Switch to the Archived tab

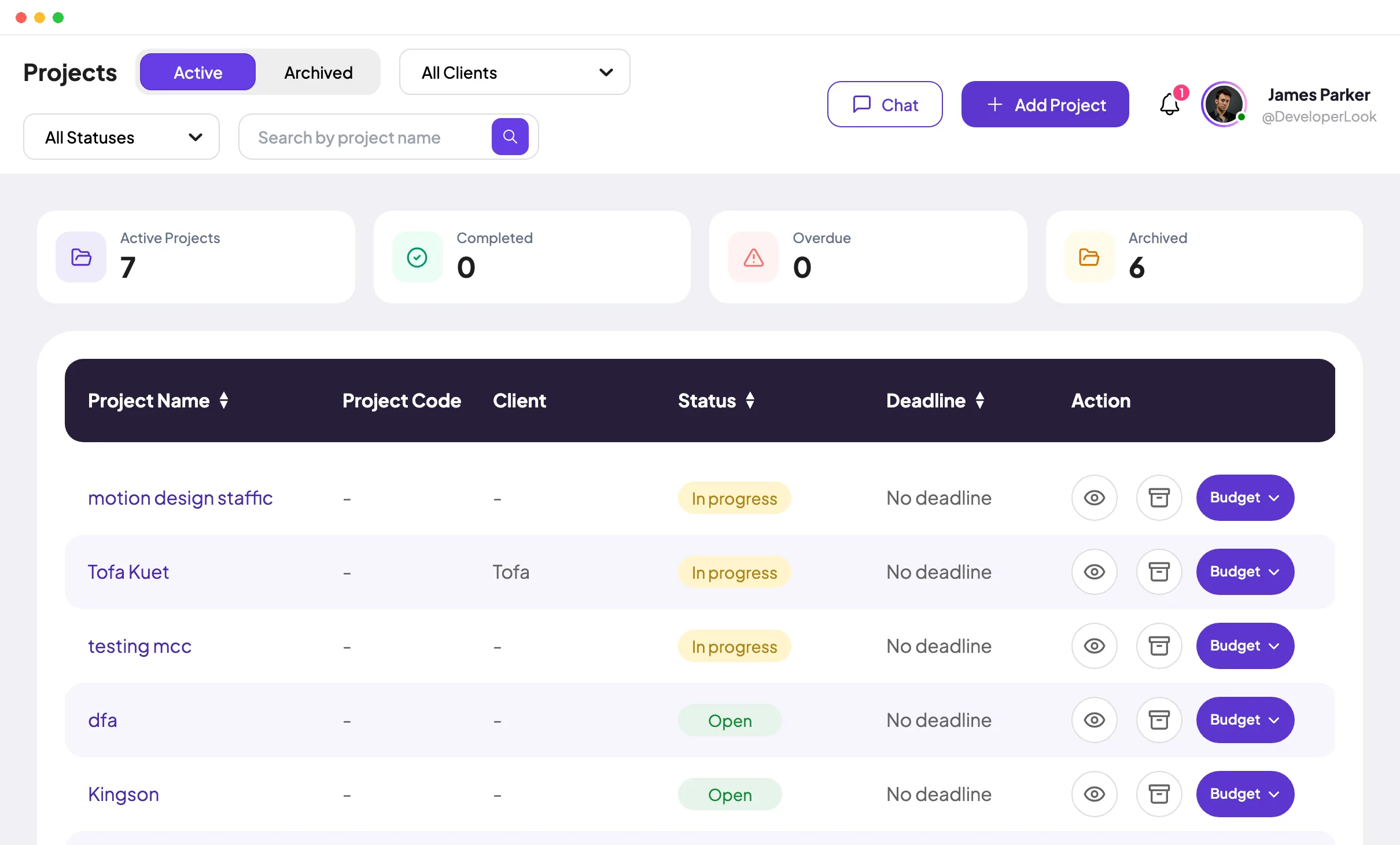coord(318,72)
